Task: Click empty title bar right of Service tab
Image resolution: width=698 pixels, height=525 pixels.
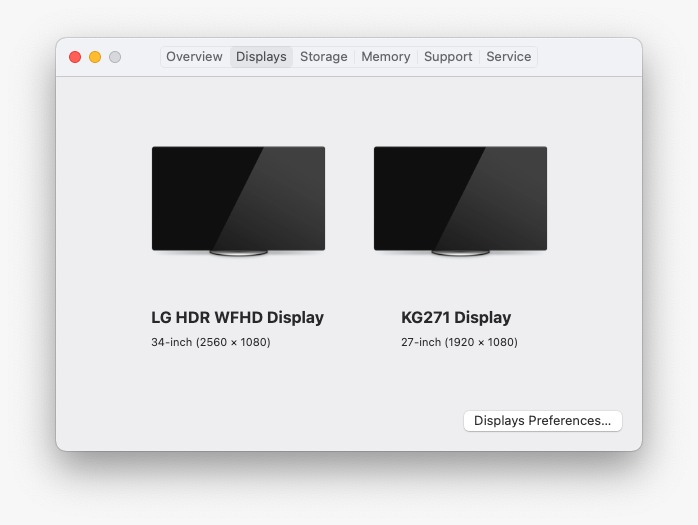Action: point(588,57)
